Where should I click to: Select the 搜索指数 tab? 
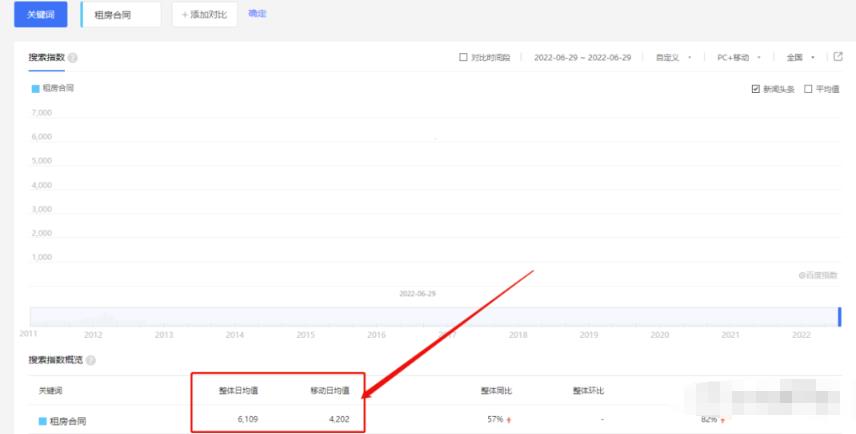[46, 58]
